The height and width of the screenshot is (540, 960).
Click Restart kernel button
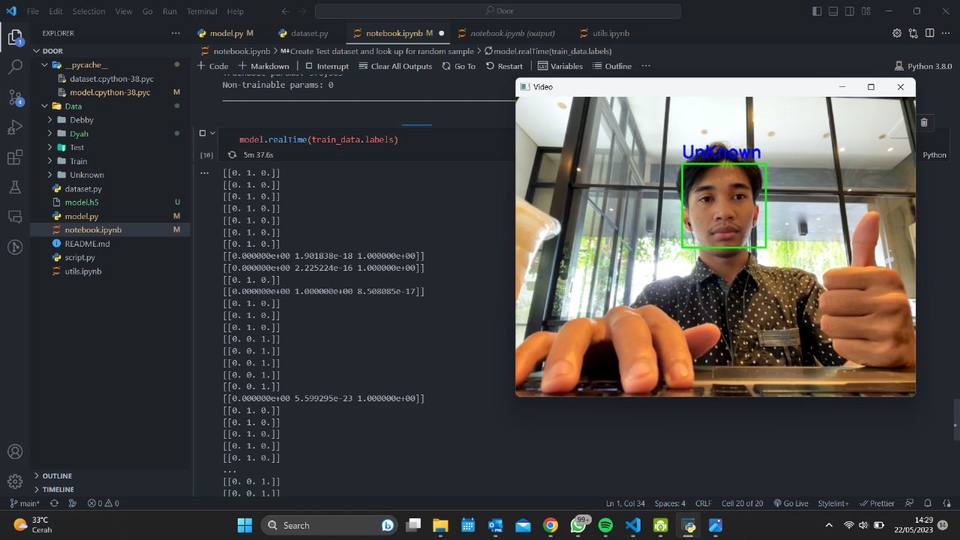click(x=504, y=66)
